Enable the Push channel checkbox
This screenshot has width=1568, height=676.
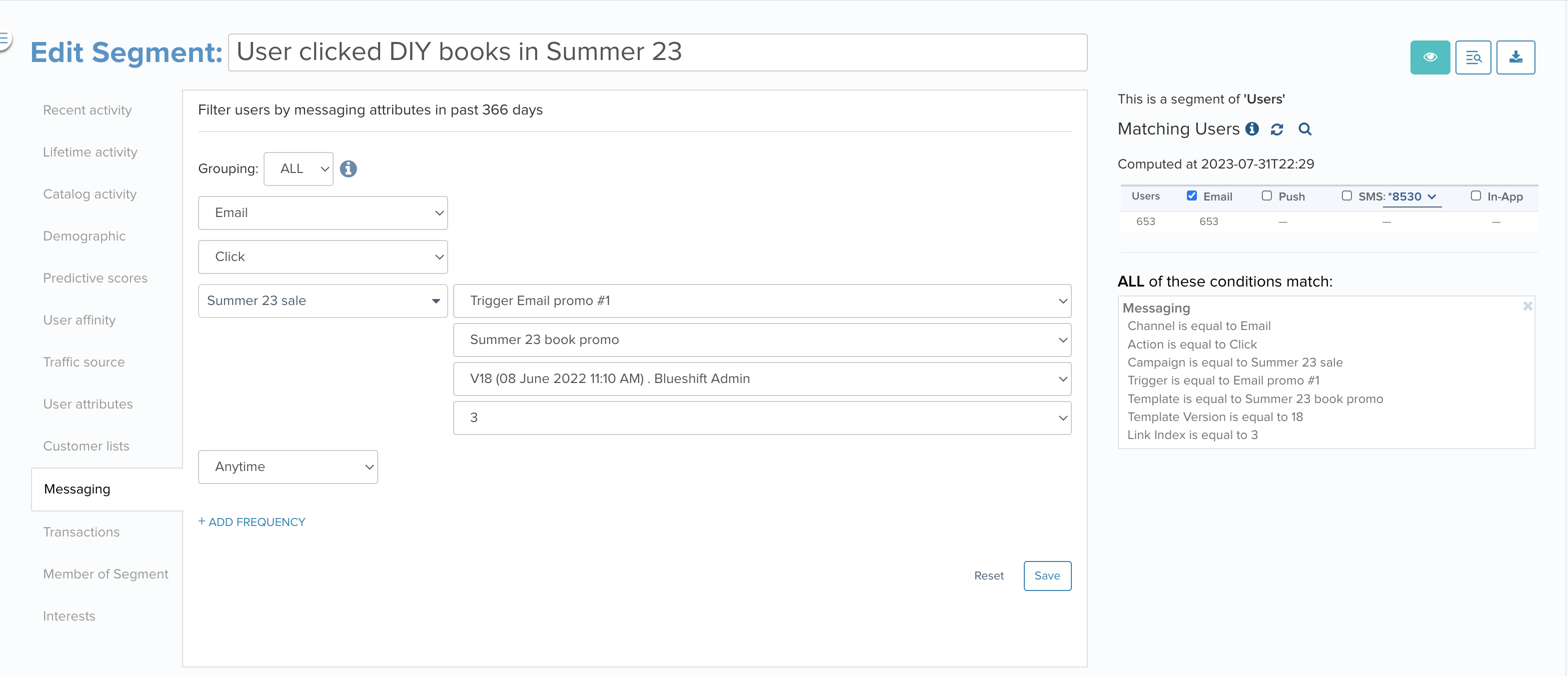point(1267,196)
